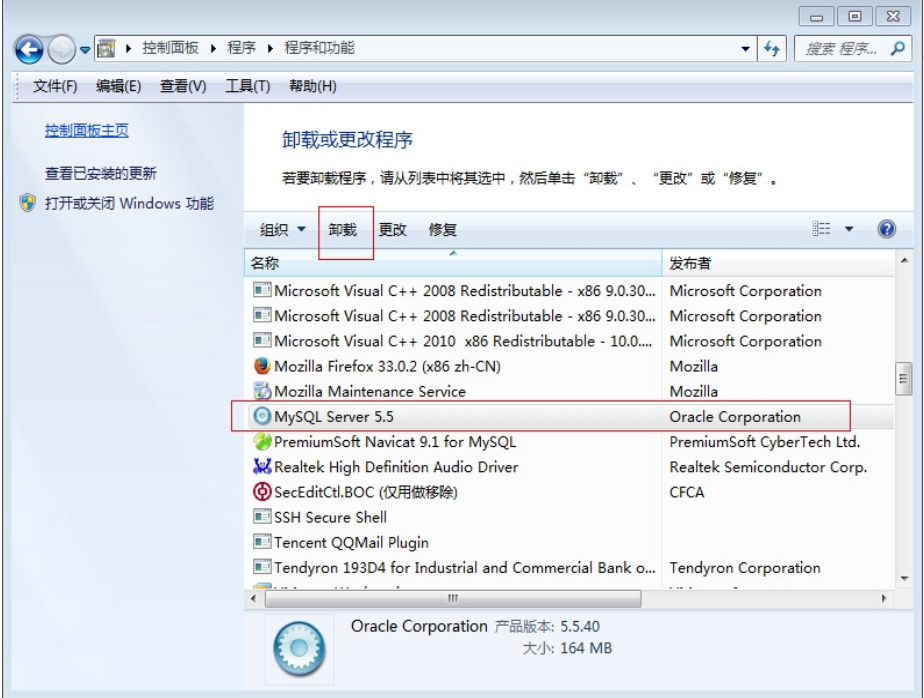The image size is (924, 698).
Task: Select MySQL Server 5.5 entry name
Action: coord(334,417)
